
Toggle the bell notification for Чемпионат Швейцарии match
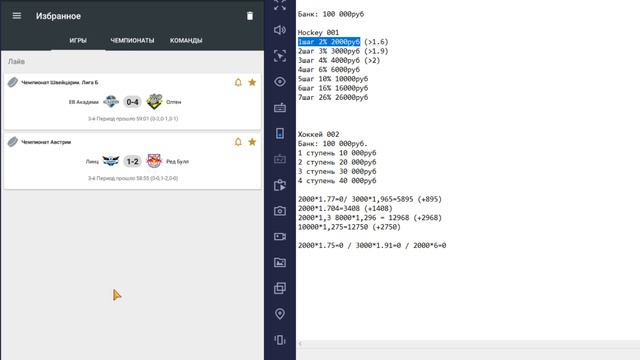tap(238, 82)
